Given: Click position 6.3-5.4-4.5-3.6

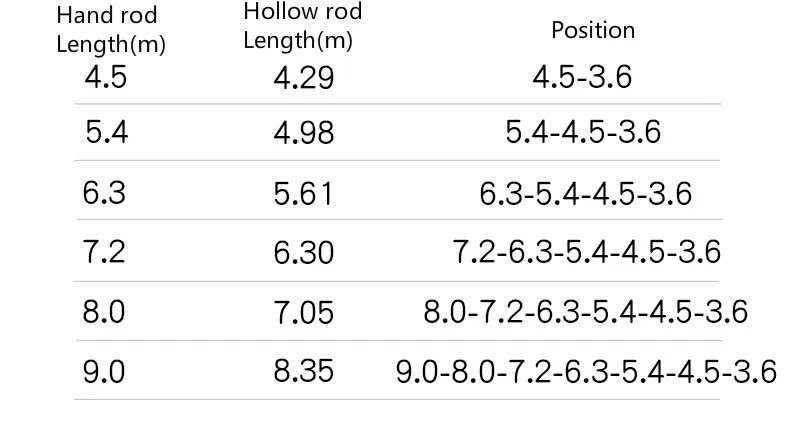Looking at the screenshot, I should [x=585, y=194].
